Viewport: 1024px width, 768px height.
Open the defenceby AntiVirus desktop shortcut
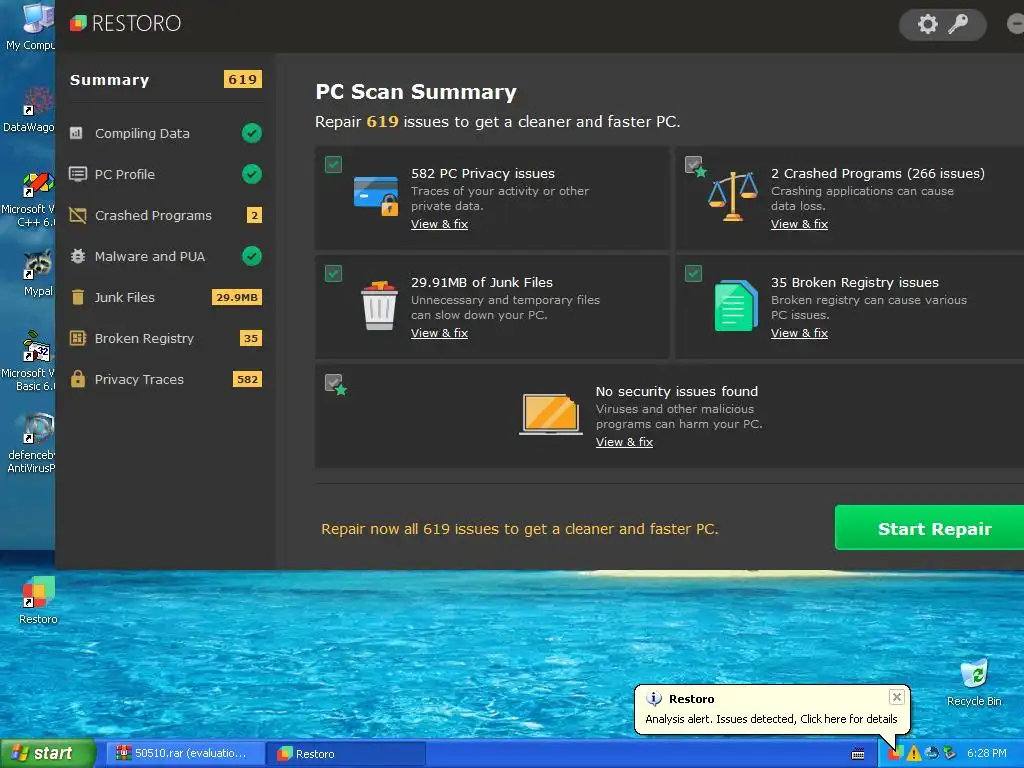click(x=31, y=443)
